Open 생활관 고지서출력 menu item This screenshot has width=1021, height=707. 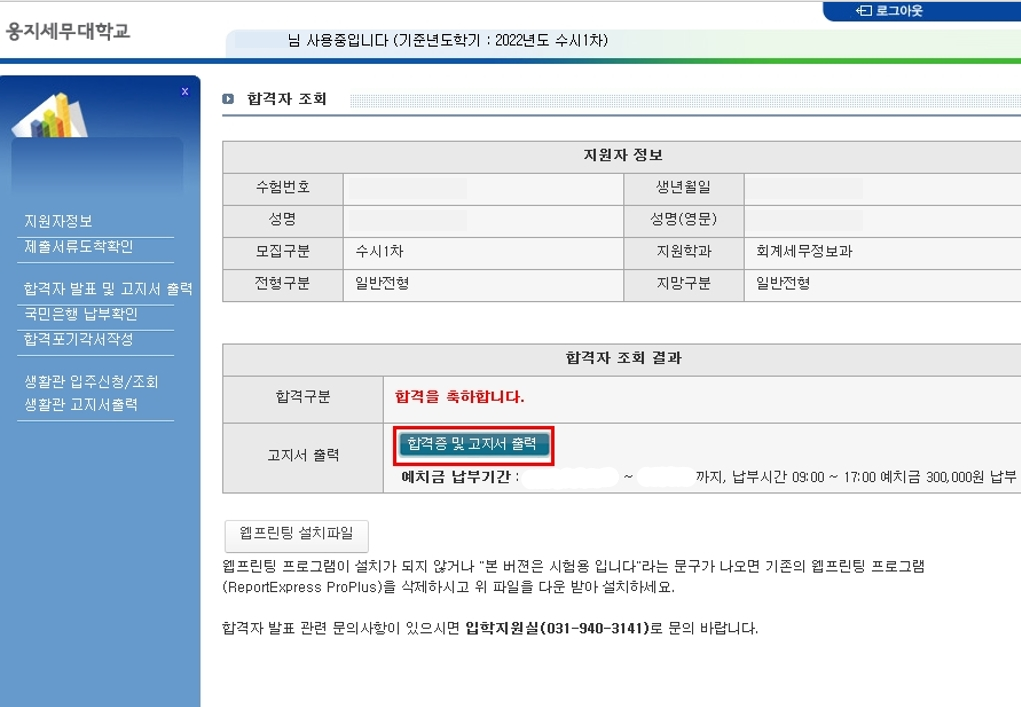80,405
